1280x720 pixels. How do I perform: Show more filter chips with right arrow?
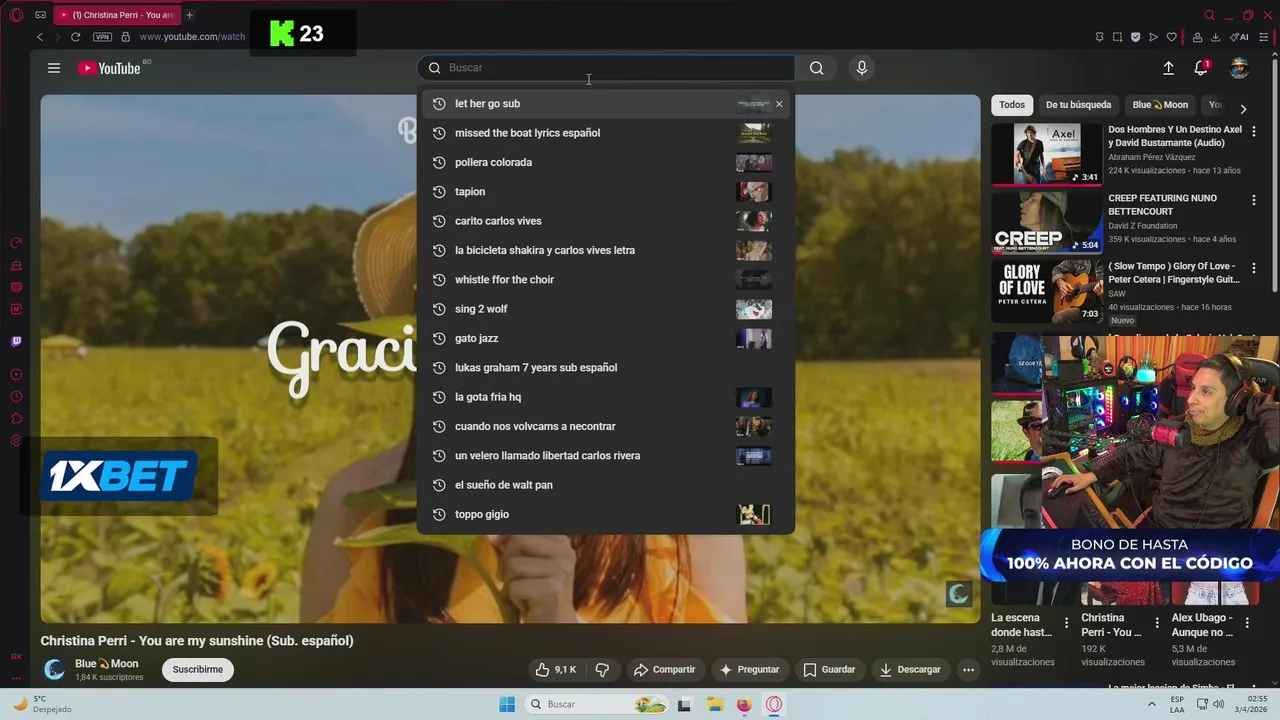click(x=1243, y=109)
